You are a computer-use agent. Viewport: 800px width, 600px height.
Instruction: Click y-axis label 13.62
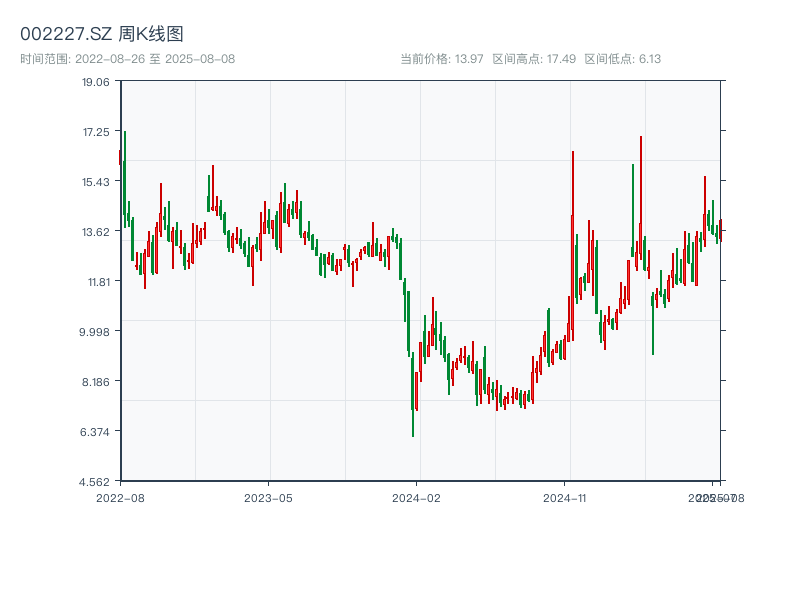(95, 232)
